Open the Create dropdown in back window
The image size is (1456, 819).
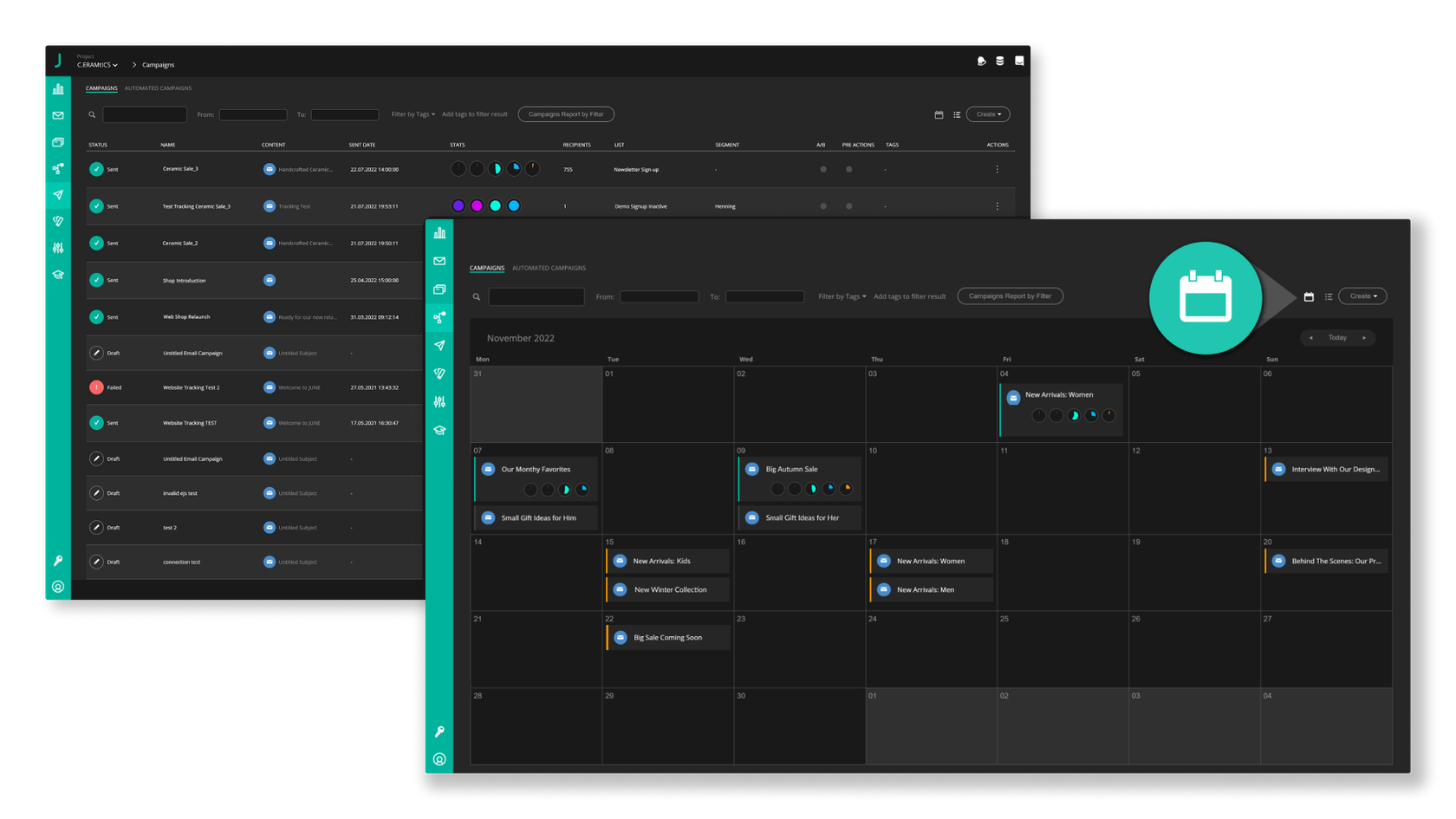click(988, 114)
